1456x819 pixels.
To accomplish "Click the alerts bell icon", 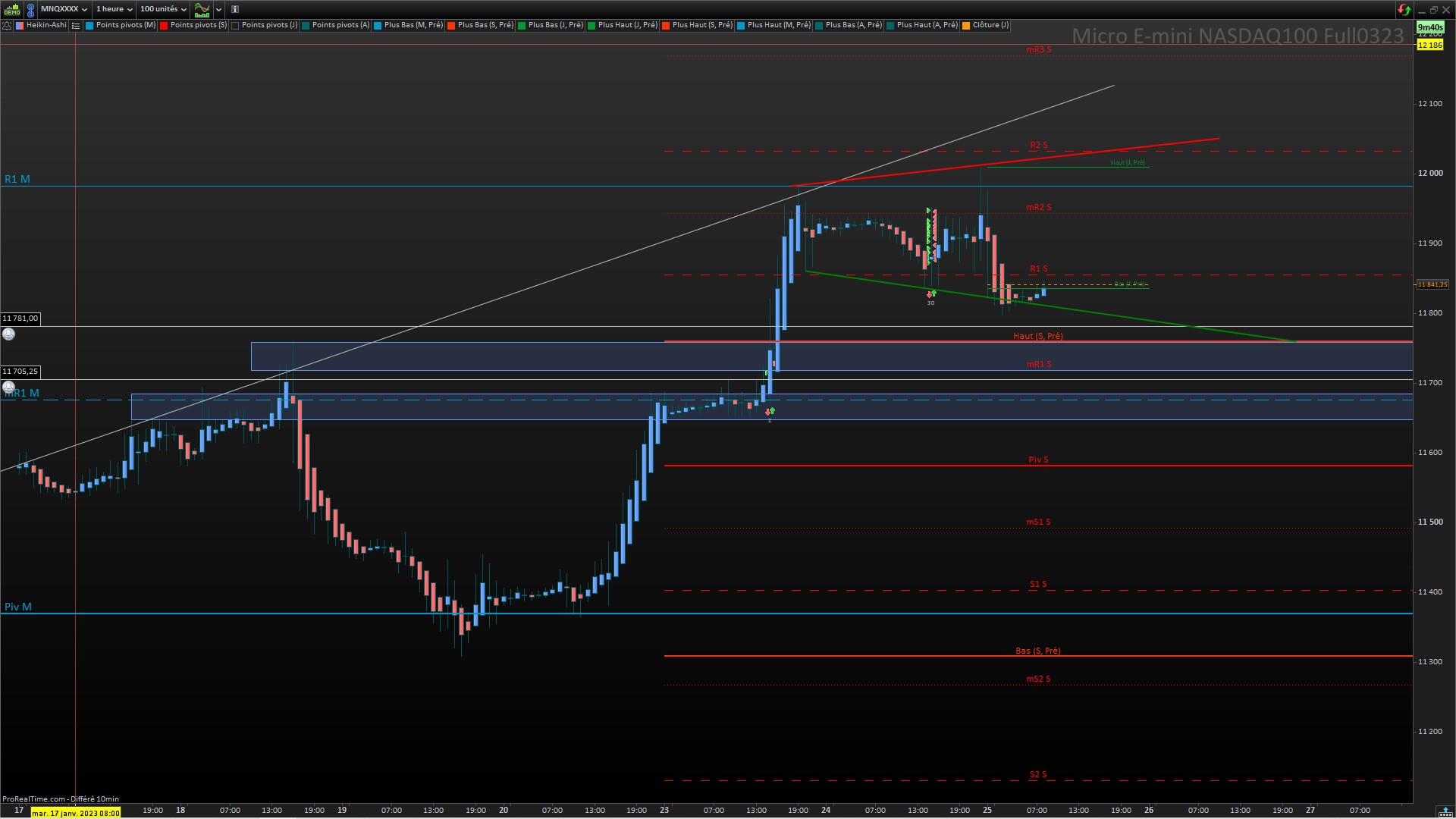I will pyautogui.click(x=7, y=25).
